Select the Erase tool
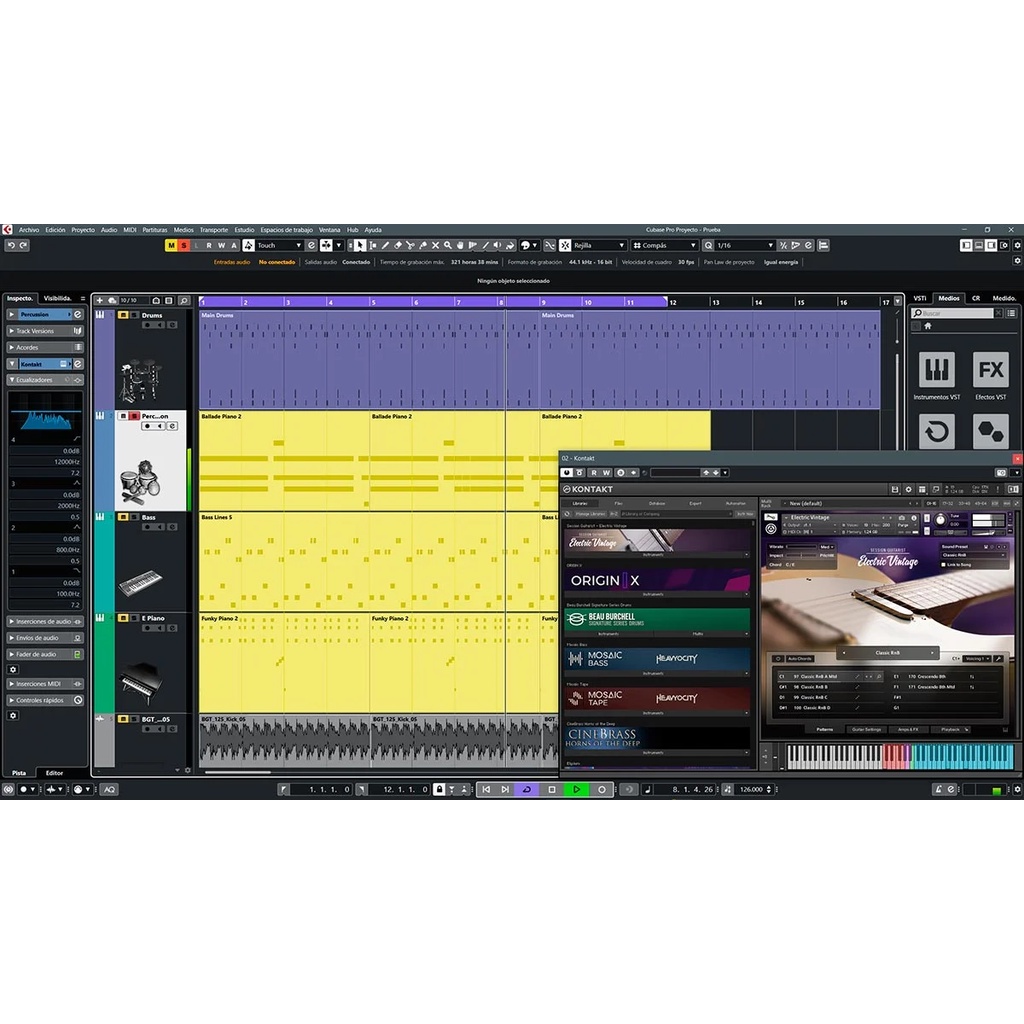1024x1024 pixels. coord(398,246)
